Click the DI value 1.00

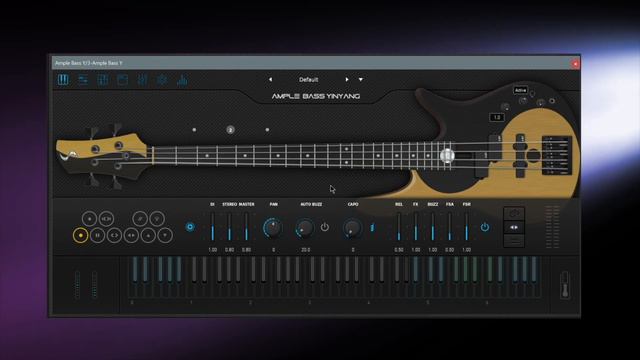[x=213, y=249]
